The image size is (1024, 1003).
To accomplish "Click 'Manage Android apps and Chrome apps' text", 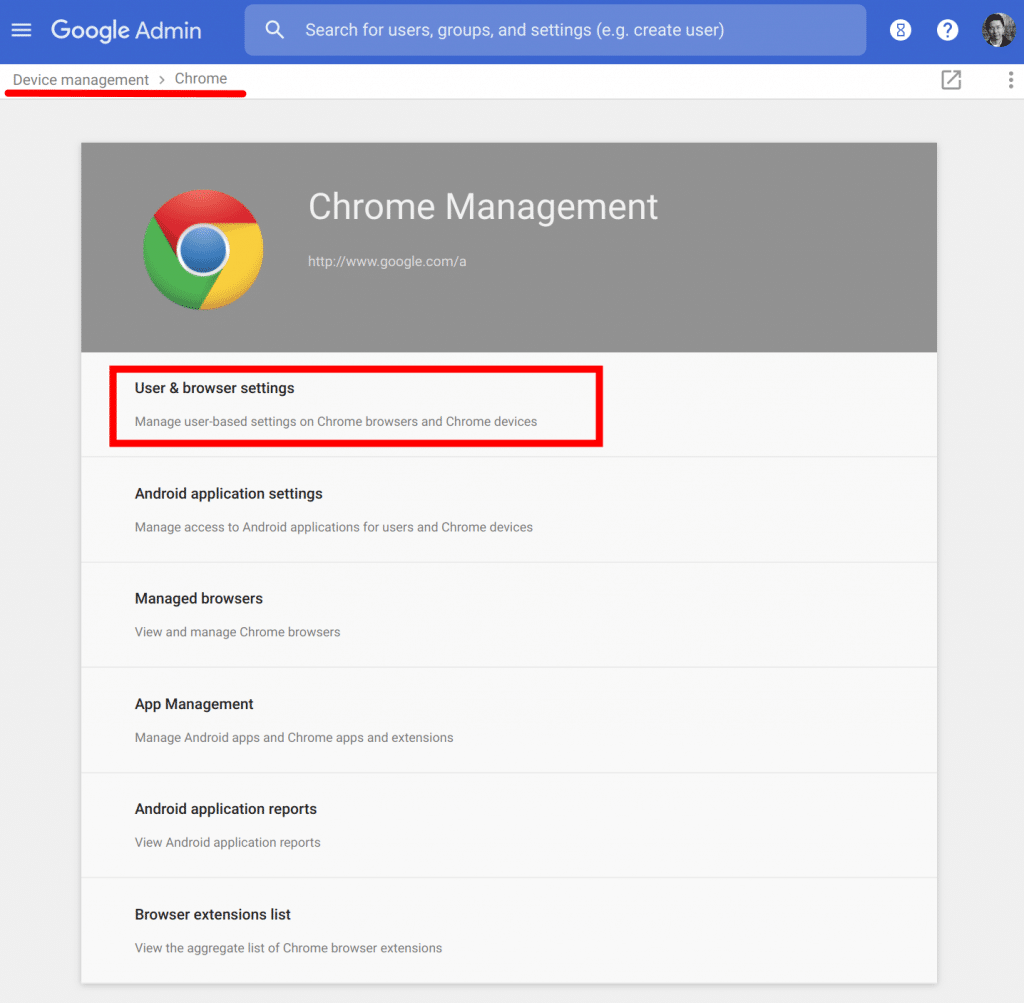I will pyautogui.click(x=294, y=737).
